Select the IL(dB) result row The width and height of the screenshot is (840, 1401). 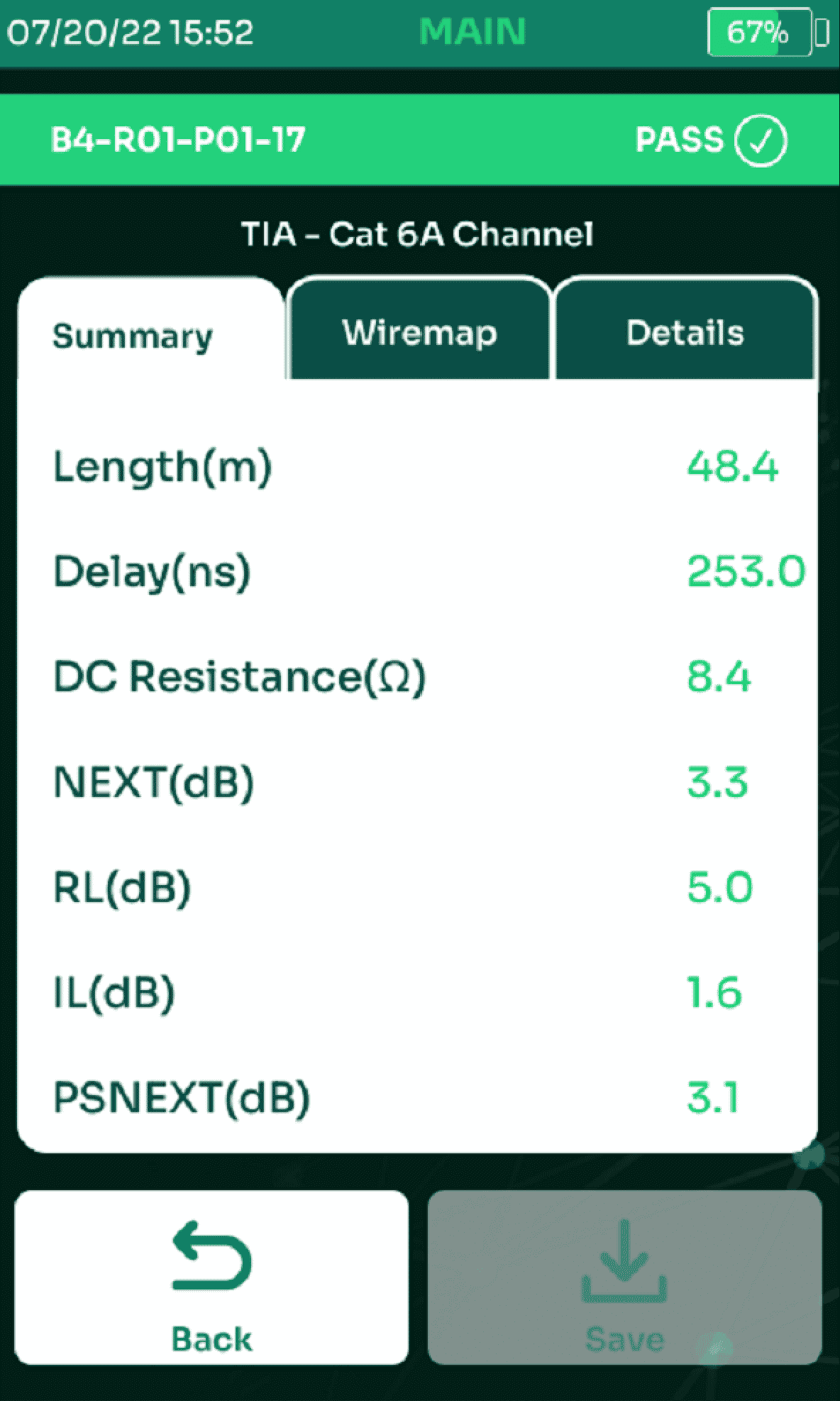(417, 992)
